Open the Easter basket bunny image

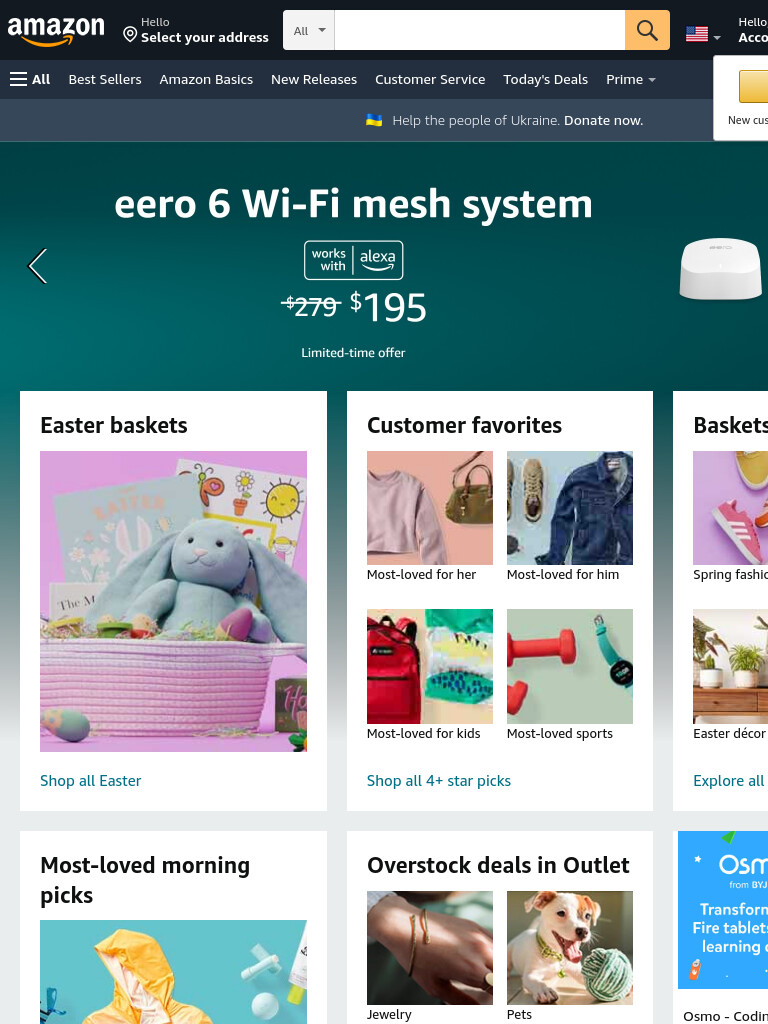tap(173, 601)
